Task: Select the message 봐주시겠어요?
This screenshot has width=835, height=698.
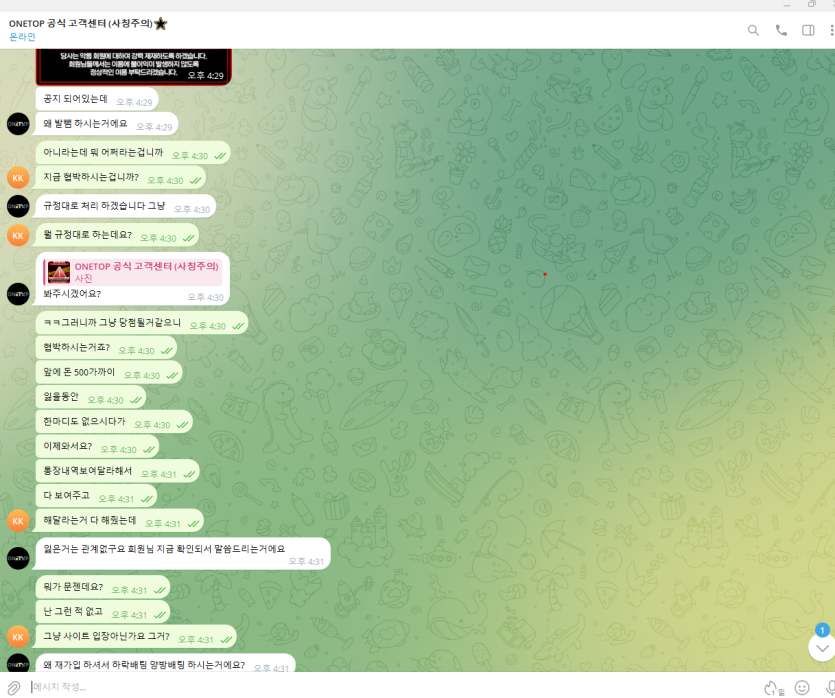Action: (x=133, y=279)
